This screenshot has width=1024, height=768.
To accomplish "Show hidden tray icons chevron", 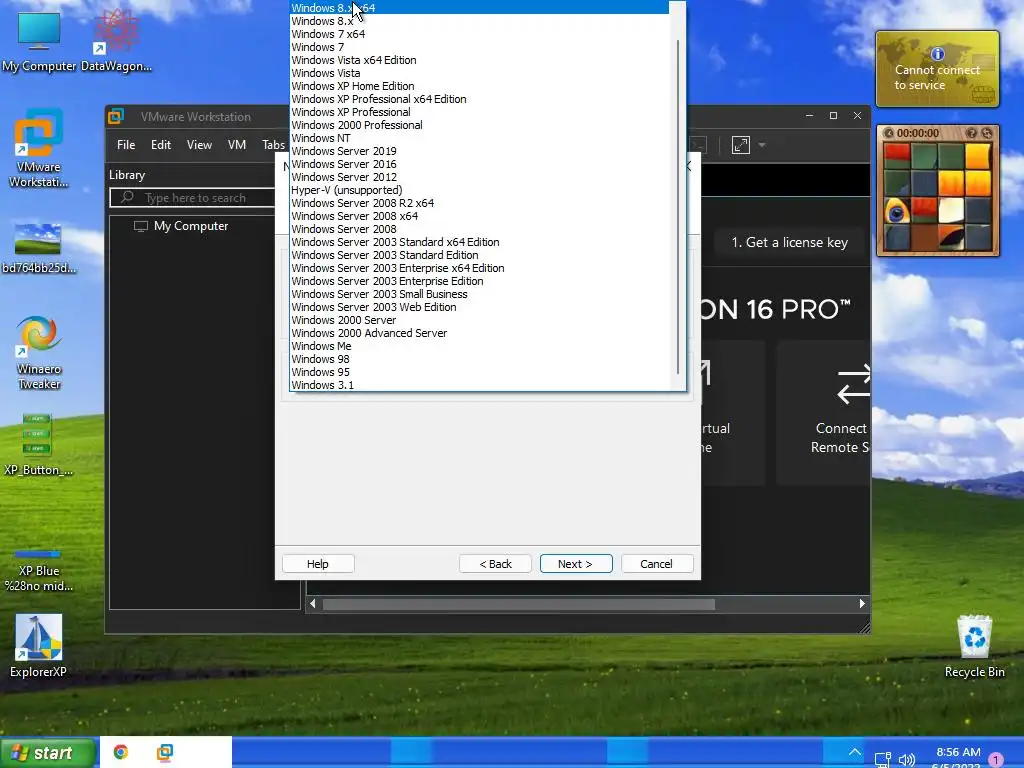I will click(x=854, y=752).
